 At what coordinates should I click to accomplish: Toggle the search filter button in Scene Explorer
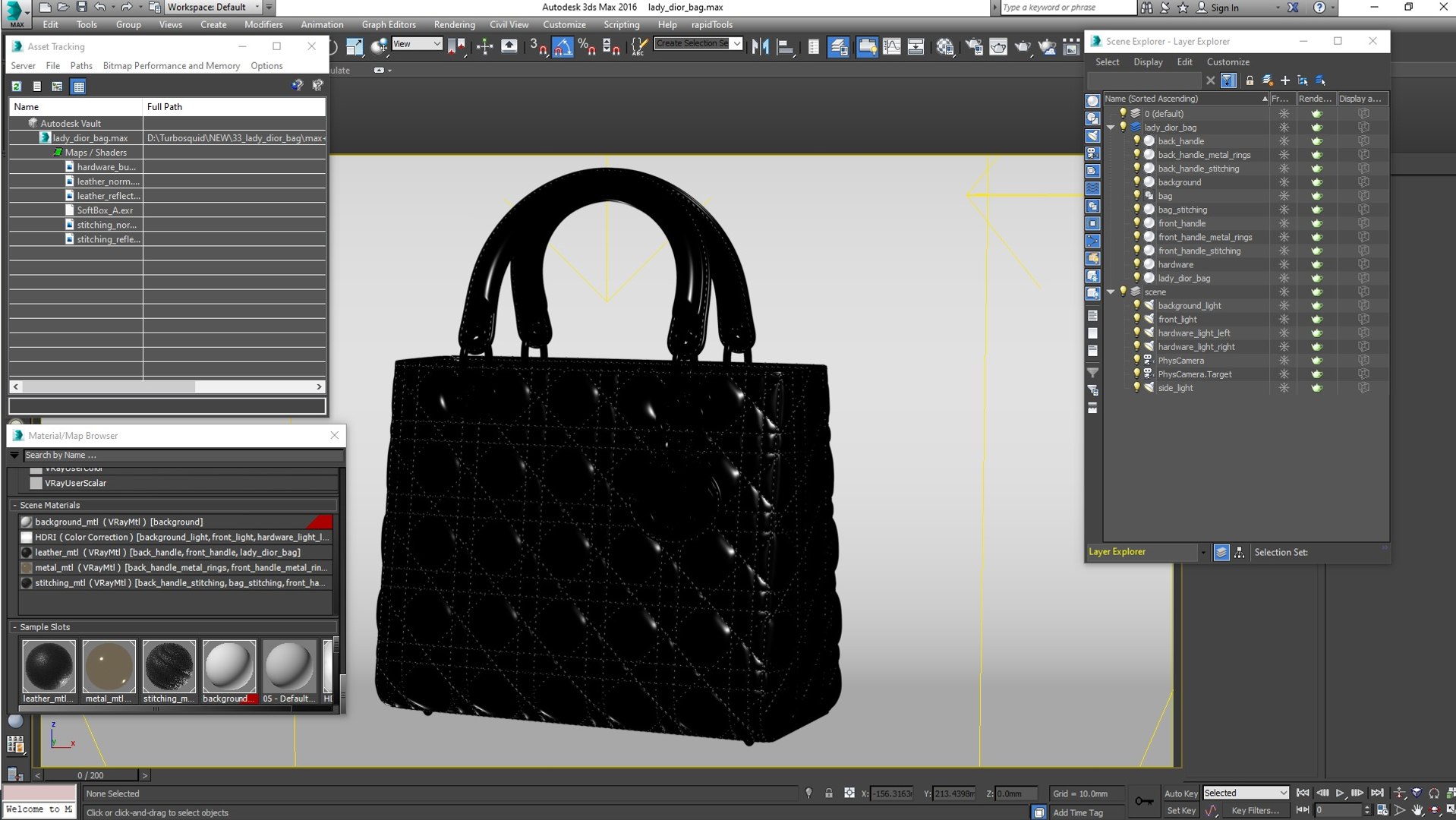tap(1228, 80)
